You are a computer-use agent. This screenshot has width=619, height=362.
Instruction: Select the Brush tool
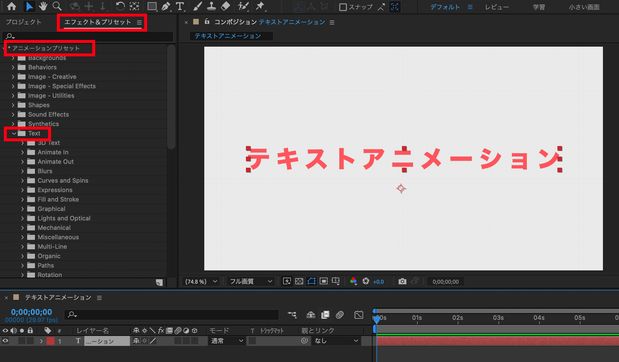(198, 6)
